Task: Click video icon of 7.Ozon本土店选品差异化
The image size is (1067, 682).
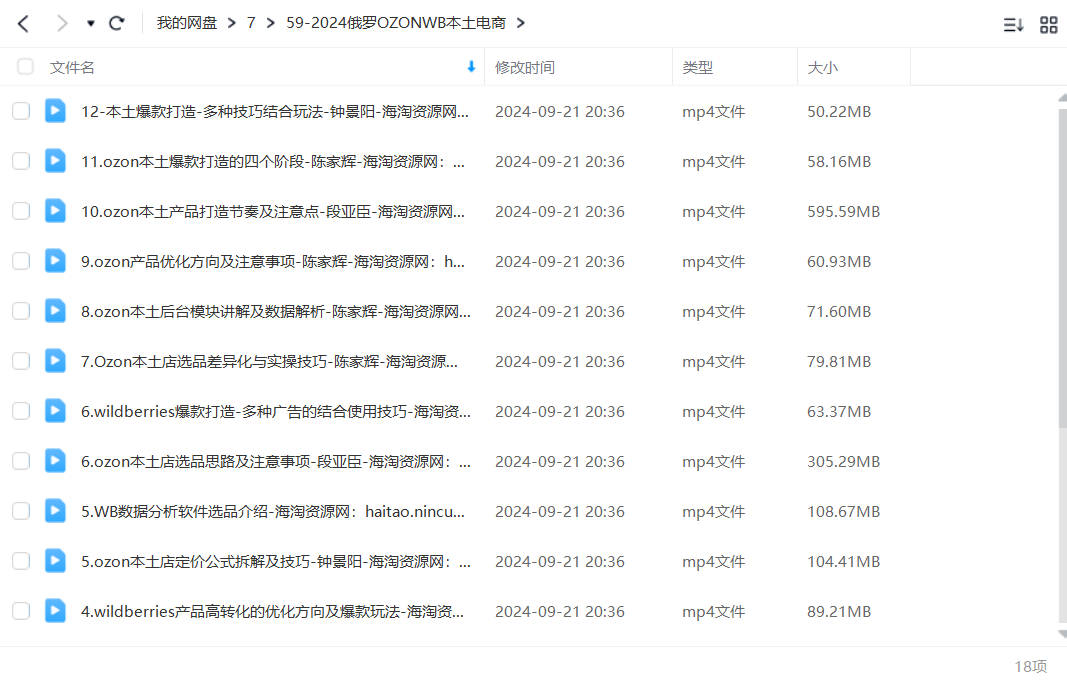Action: [55, 361]
